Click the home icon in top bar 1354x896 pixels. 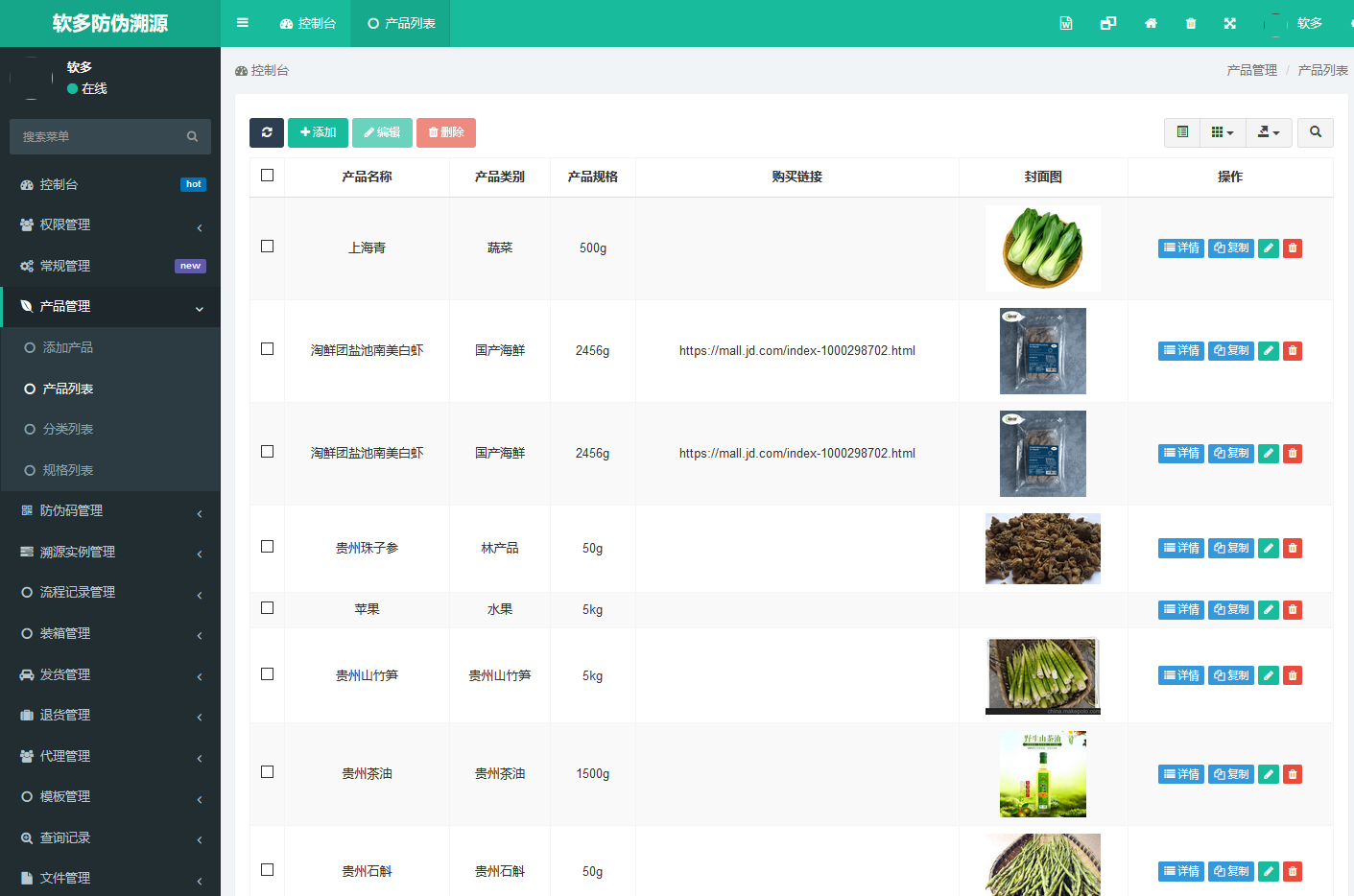pos(1151,23)
